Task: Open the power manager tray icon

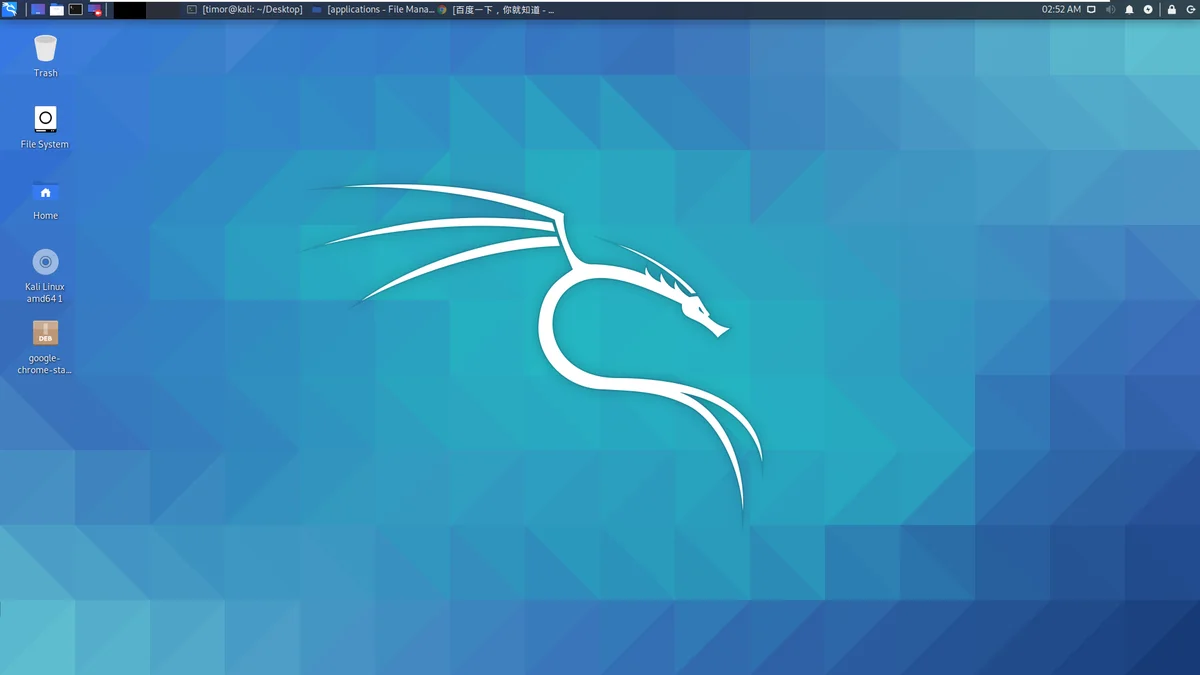Action: pos(1148,9)
